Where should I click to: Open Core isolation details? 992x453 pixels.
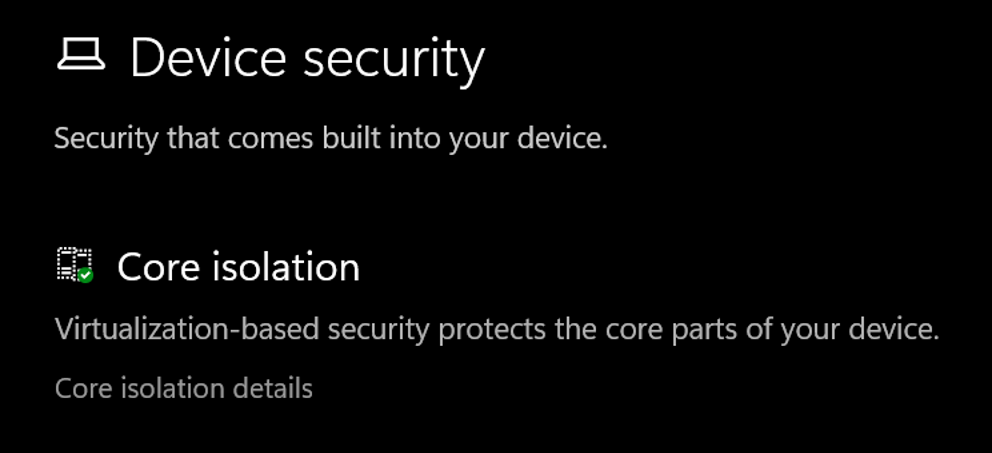pyautogui.click(x=184, y=388)
